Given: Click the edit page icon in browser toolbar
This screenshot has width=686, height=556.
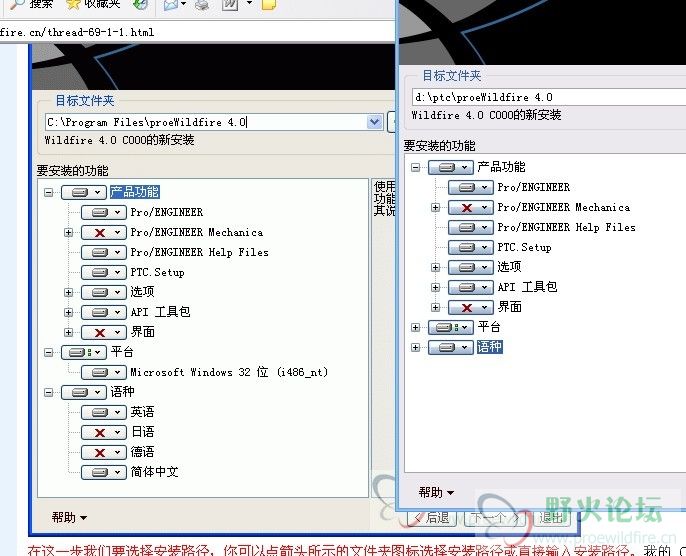Looking at the screenshot, I should (x=230, y=5).
